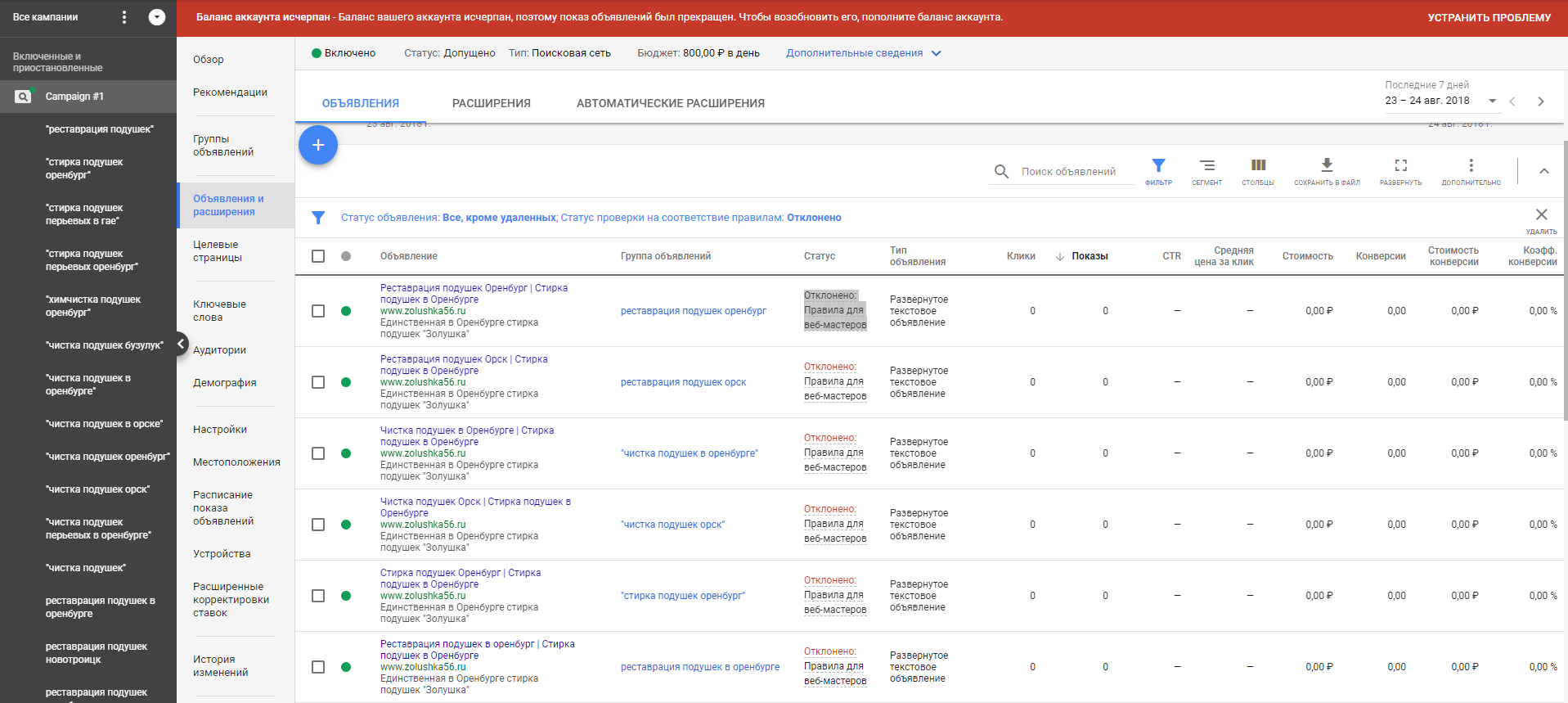The height and width of the screenshot is (703, 1568).
Task: Sort by Показы column arrow
Action: click(1060, 256)
